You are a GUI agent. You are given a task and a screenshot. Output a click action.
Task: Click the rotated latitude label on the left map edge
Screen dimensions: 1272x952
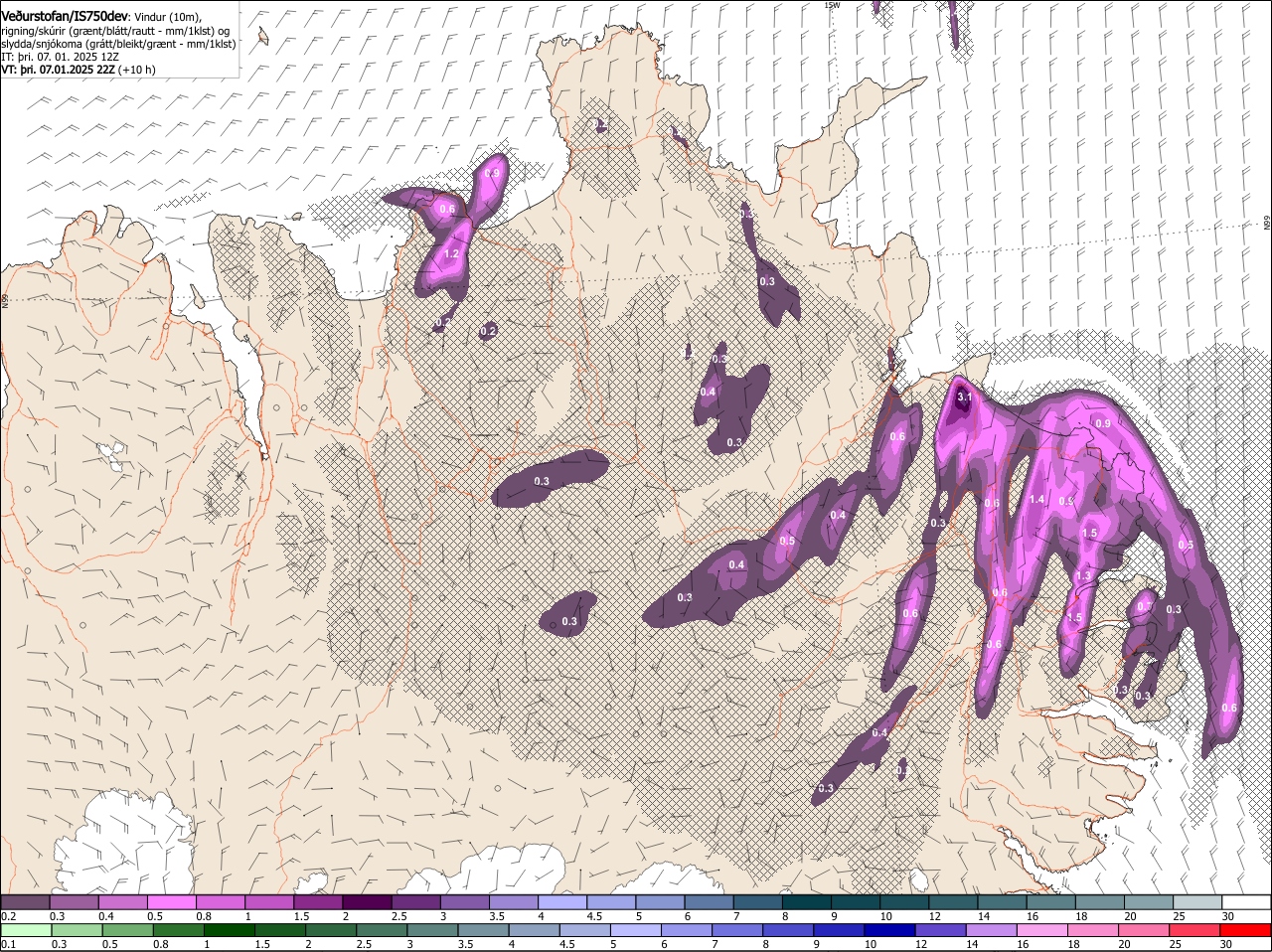point(5,299)
